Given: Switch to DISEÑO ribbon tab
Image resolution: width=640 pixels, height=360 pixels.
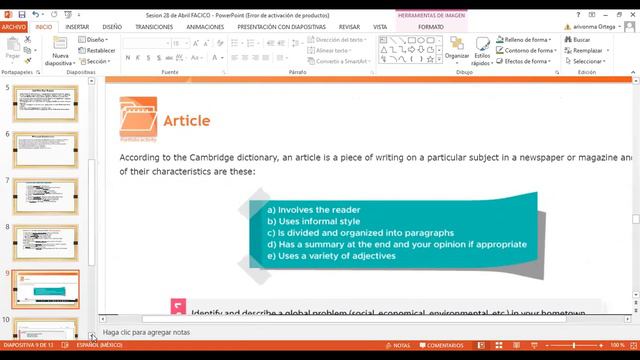Looking at the screenshot, I should pos(112,27).
